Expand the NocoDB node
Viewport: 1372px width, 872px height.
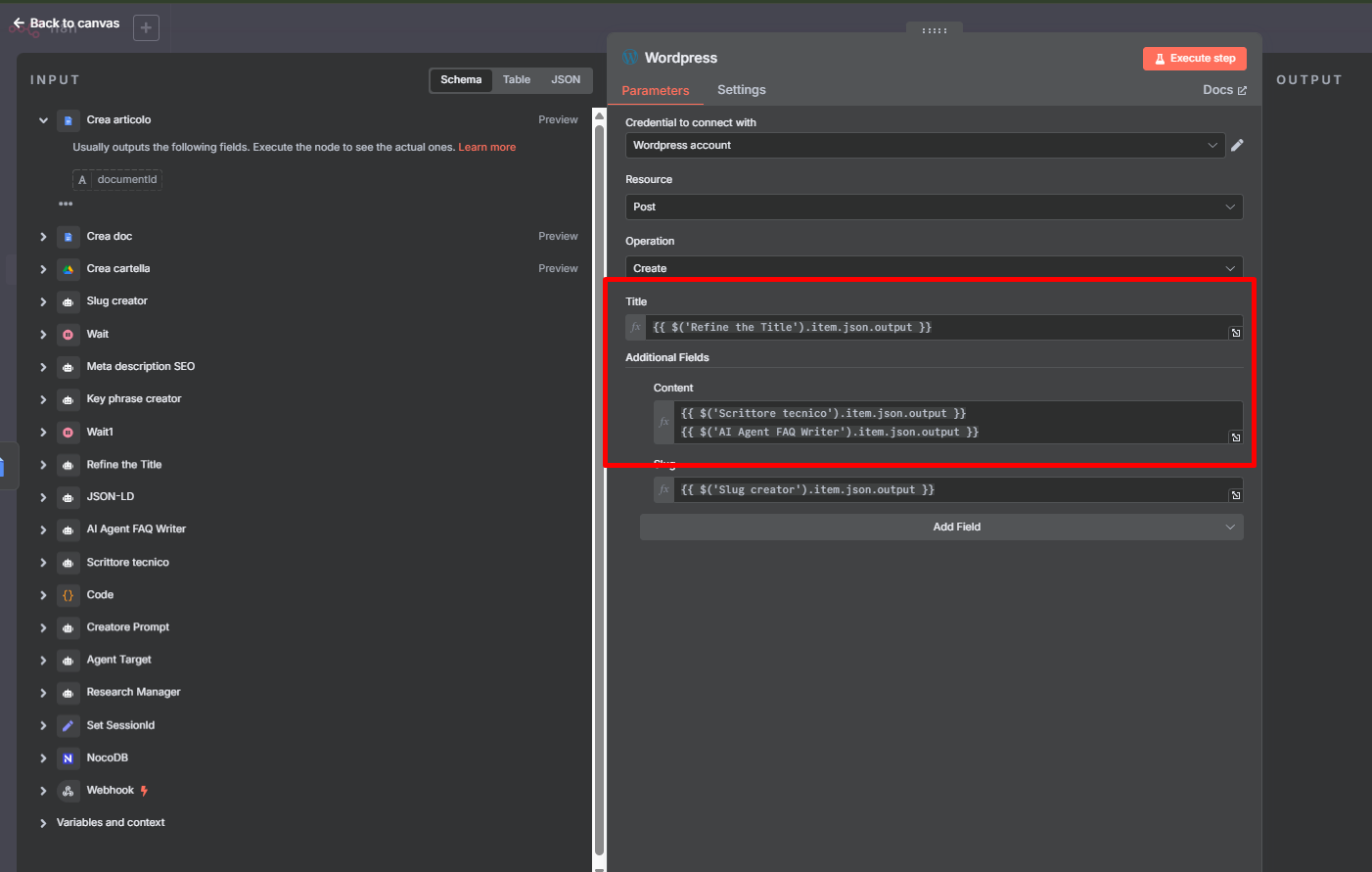point(43,758)
